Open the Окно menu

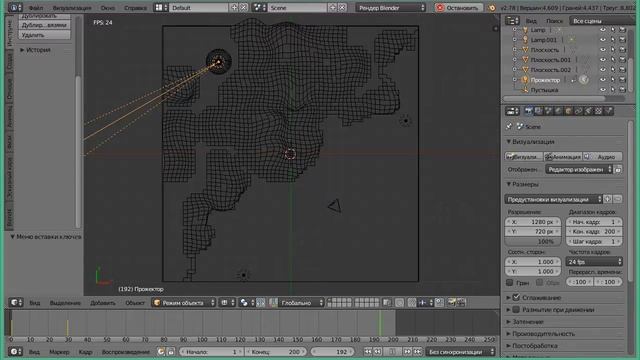pos(108,8)
